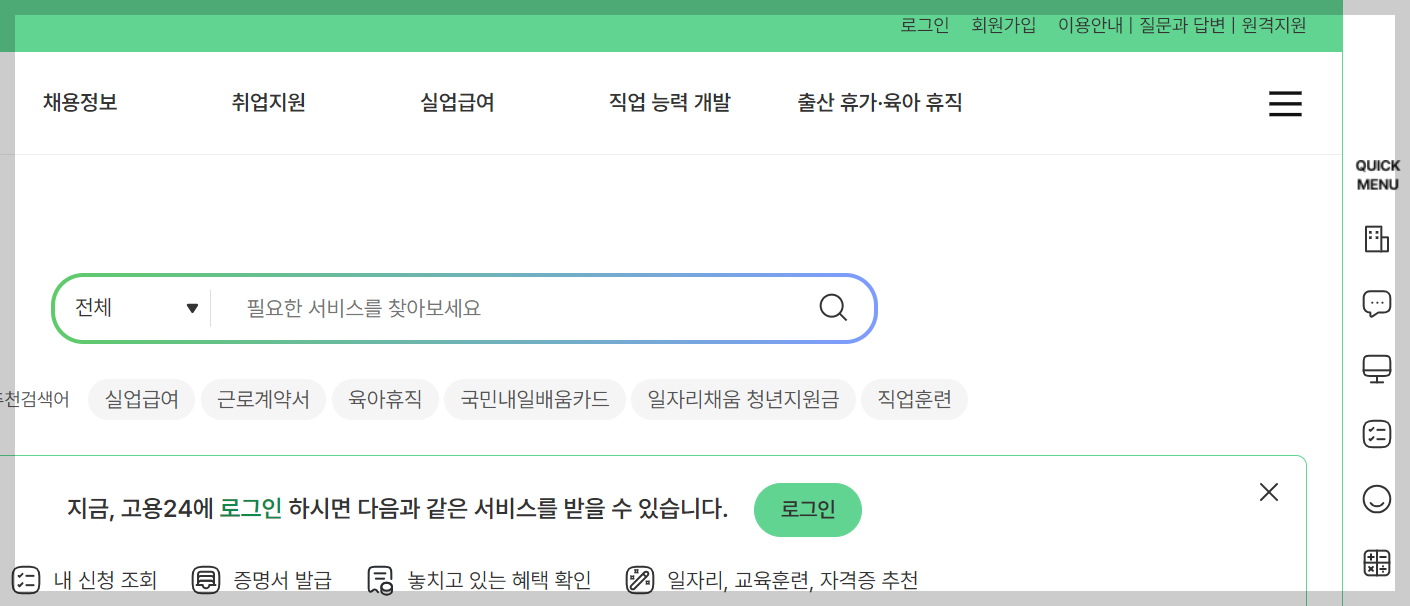Click the magnifier search icon

pos(833,307)
